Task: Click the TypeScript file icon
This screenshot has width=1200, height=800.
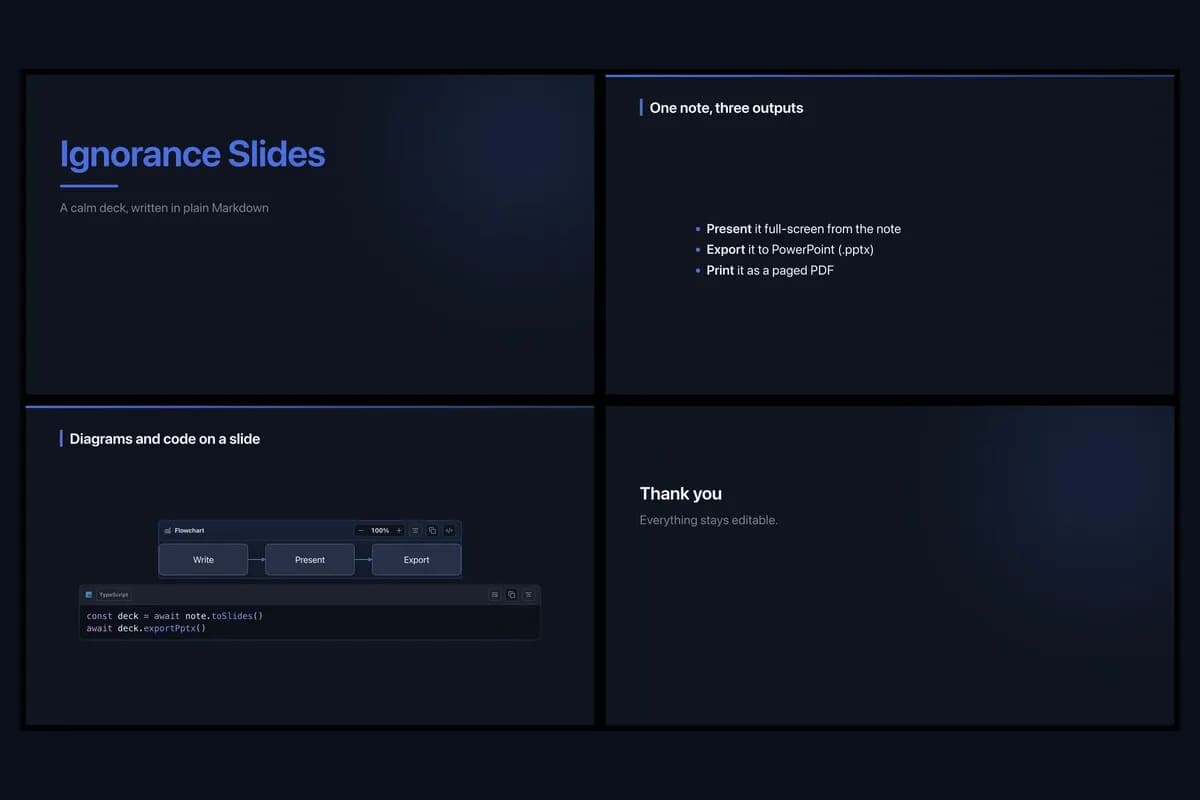Action: [x=89, y=595]
